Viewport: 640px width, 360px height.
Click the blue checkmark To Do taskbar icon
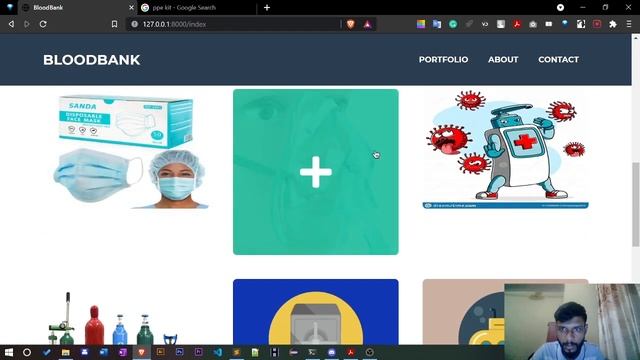(47, 352)
